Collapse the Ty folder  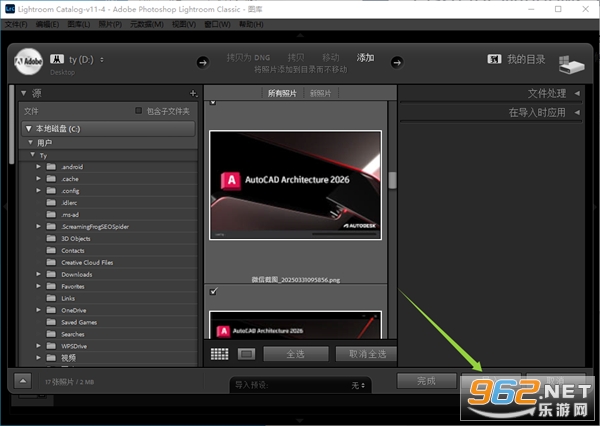(33, 155)
